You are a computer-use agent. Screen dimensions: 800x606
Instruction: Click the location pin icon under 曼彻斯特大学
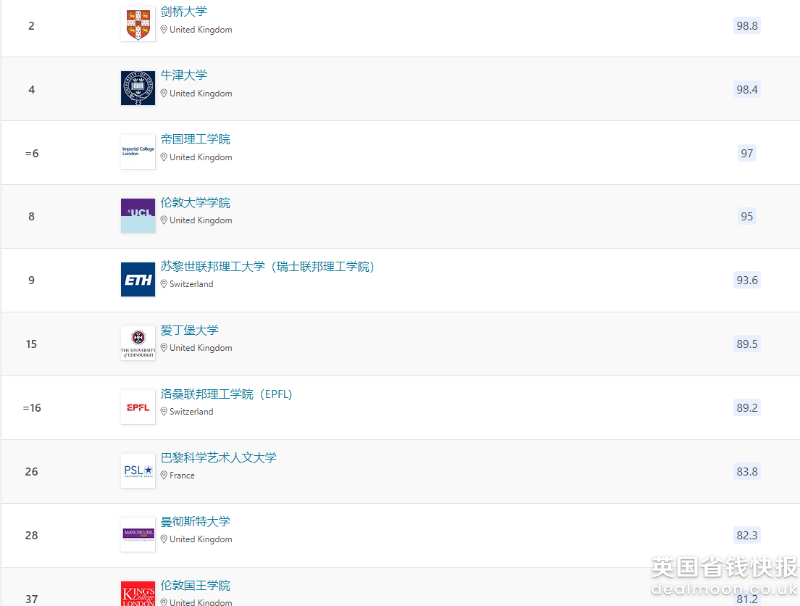click(164, 539)
